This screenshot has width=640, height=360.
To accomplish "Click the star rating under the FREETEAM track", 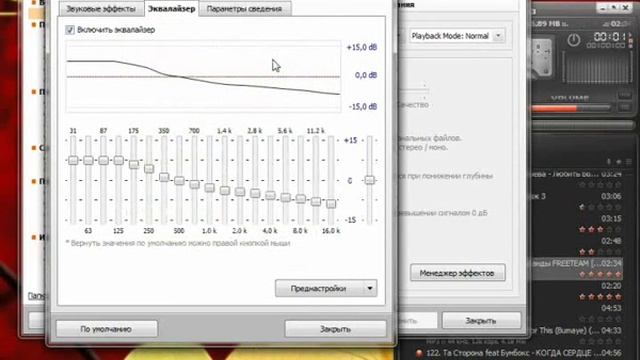I will click(x=600, y=274).
